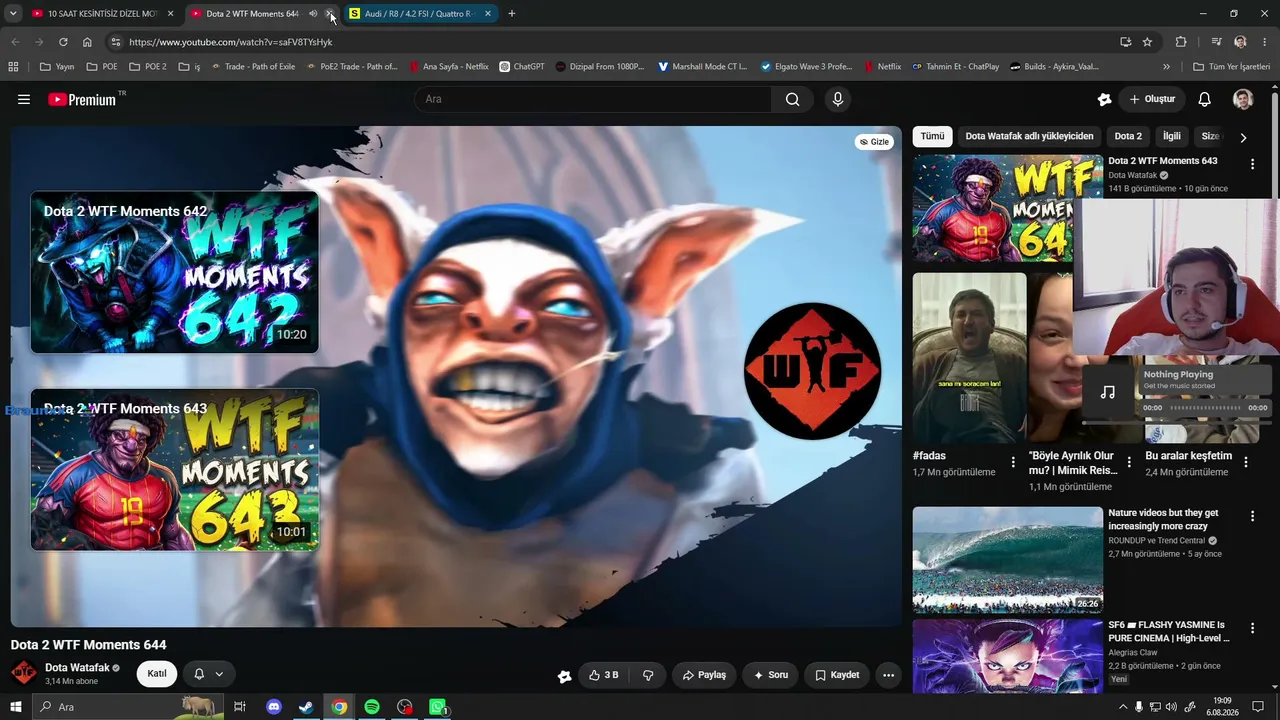Select the İlgili filter chip
The width and height of the screenshot is (1280, 720).
pyautogui.click(x=1172, y=136)
